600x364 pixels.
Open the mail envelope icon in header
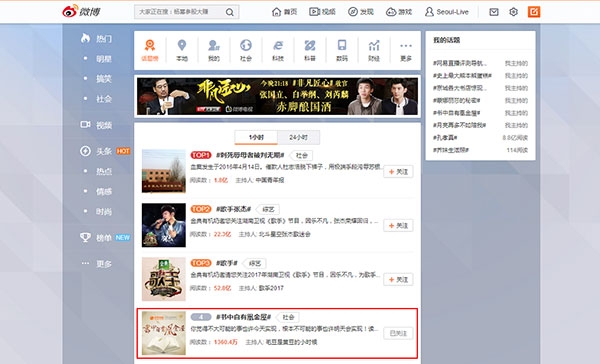(x=494, y=12)
